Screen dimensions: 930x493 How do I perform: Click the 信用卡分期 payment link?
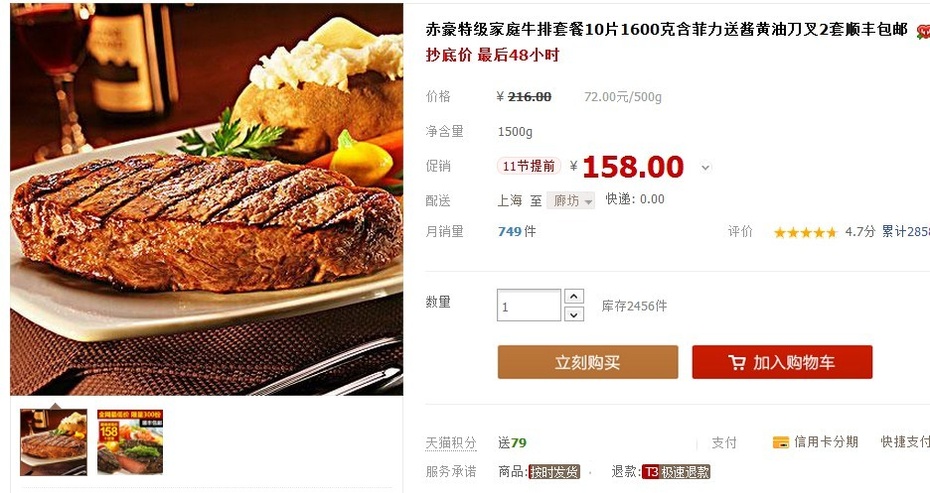point(826,442)
